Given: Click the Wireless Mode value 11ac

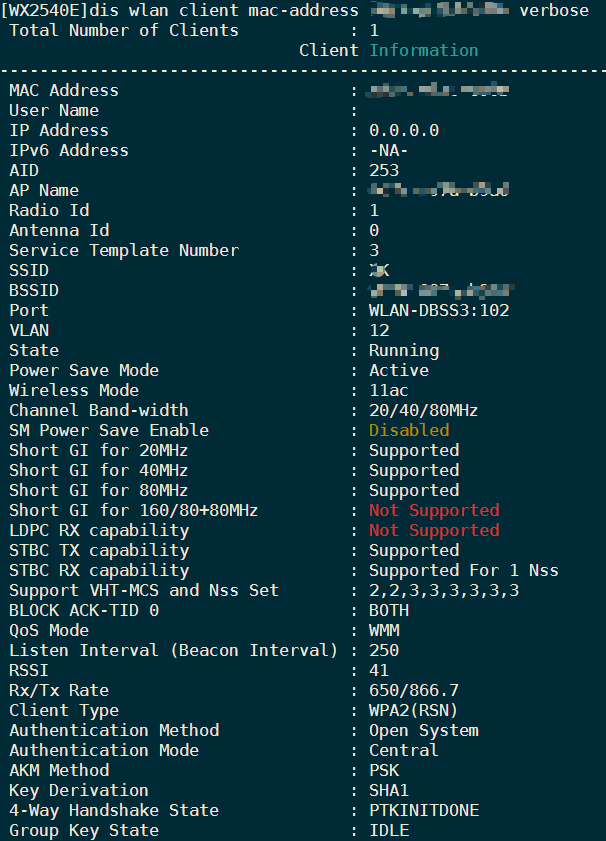Looking at the screenshot, I should pos(389,390).
